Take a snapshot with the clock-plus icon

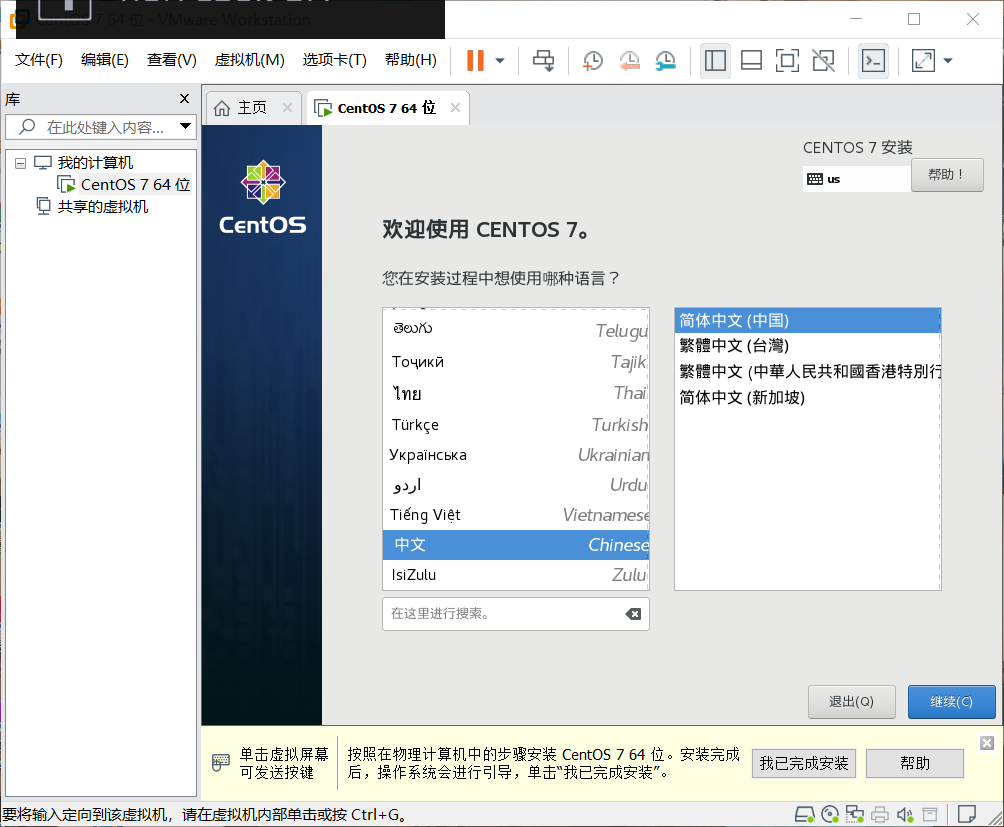tap(593, 61)
